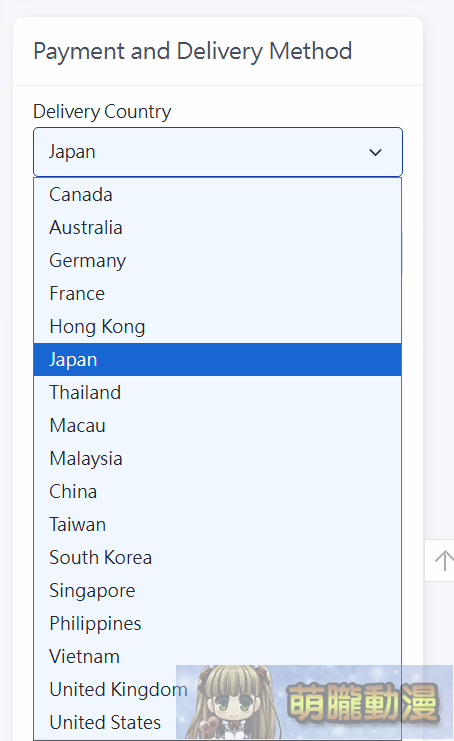
Task: Select Australia from the country list
Action: [x=217, y=228]
